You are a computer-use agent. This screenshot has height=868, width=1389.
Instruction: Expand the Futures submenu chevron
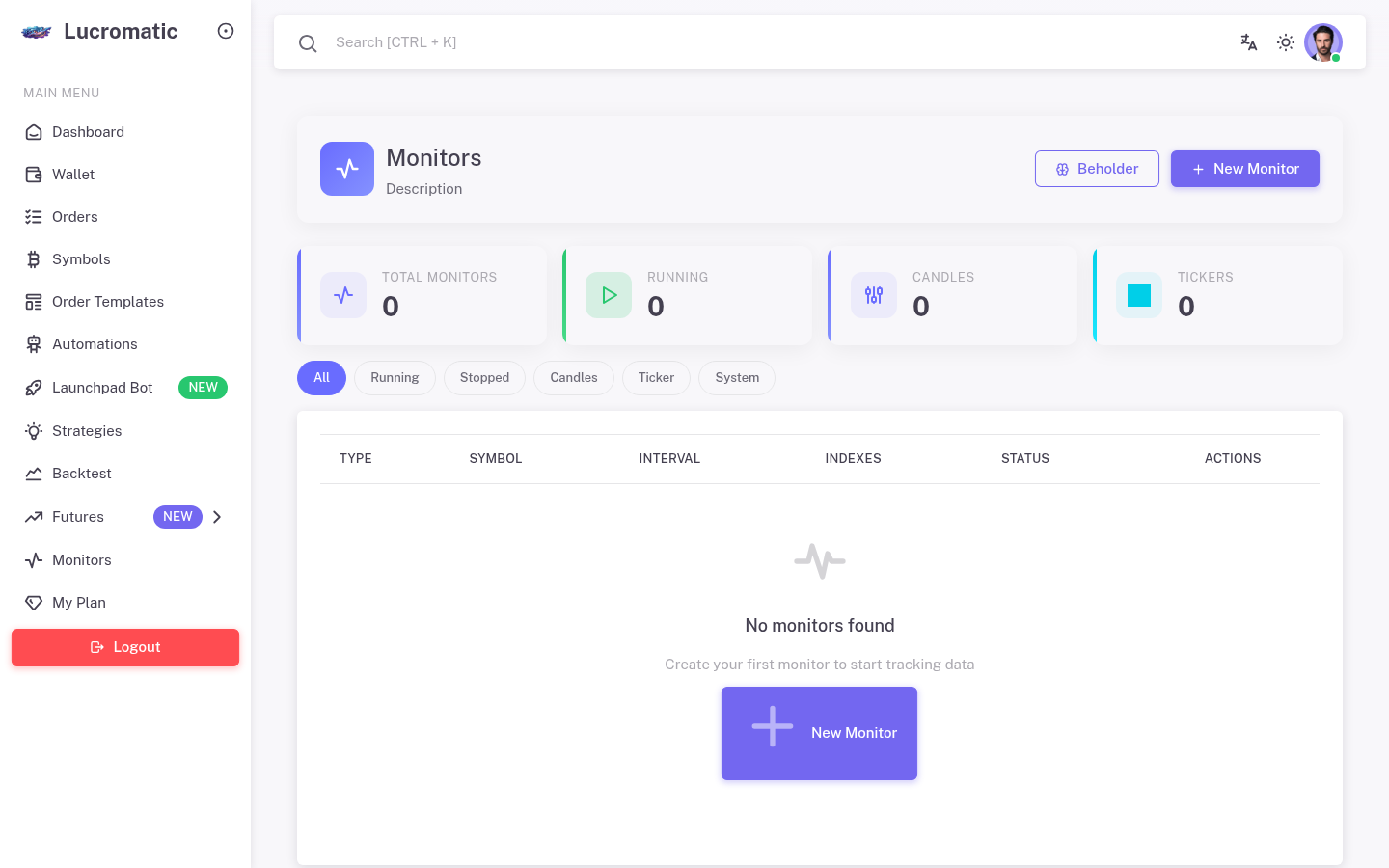pos(217,517)
